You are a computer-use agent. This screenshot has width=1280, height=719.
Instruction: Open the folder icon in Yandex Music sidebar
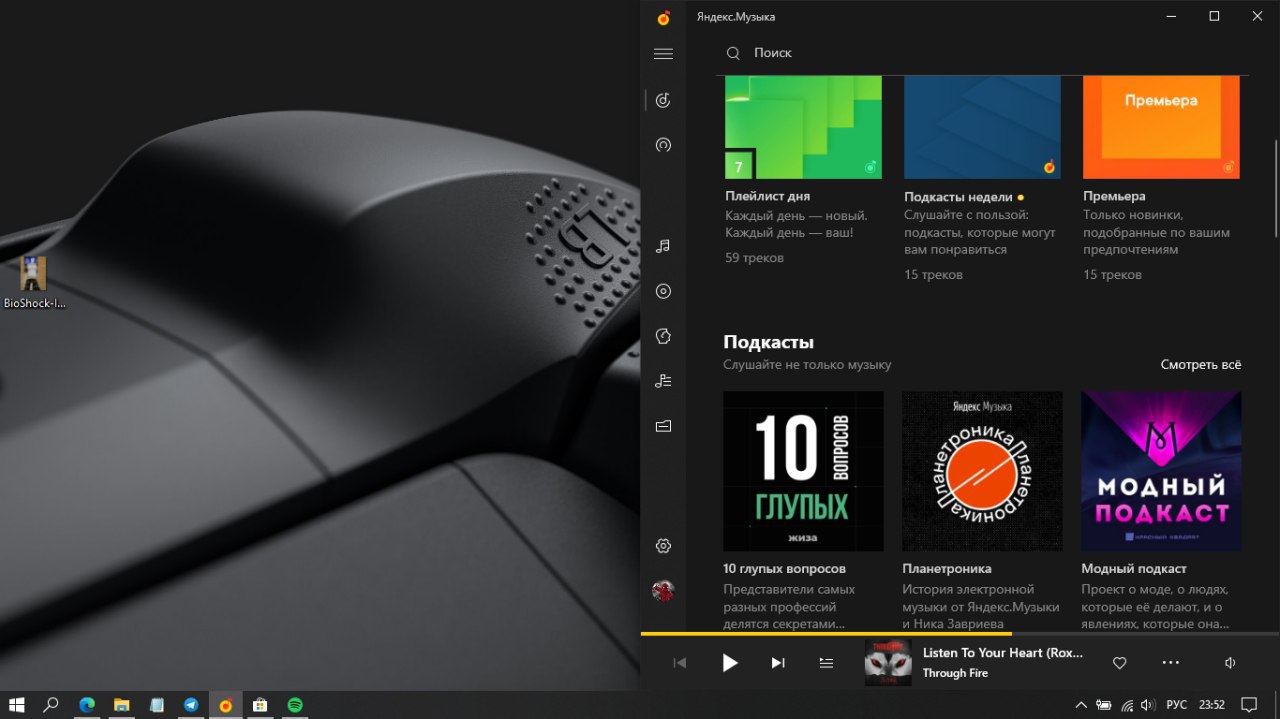(663, 426)
